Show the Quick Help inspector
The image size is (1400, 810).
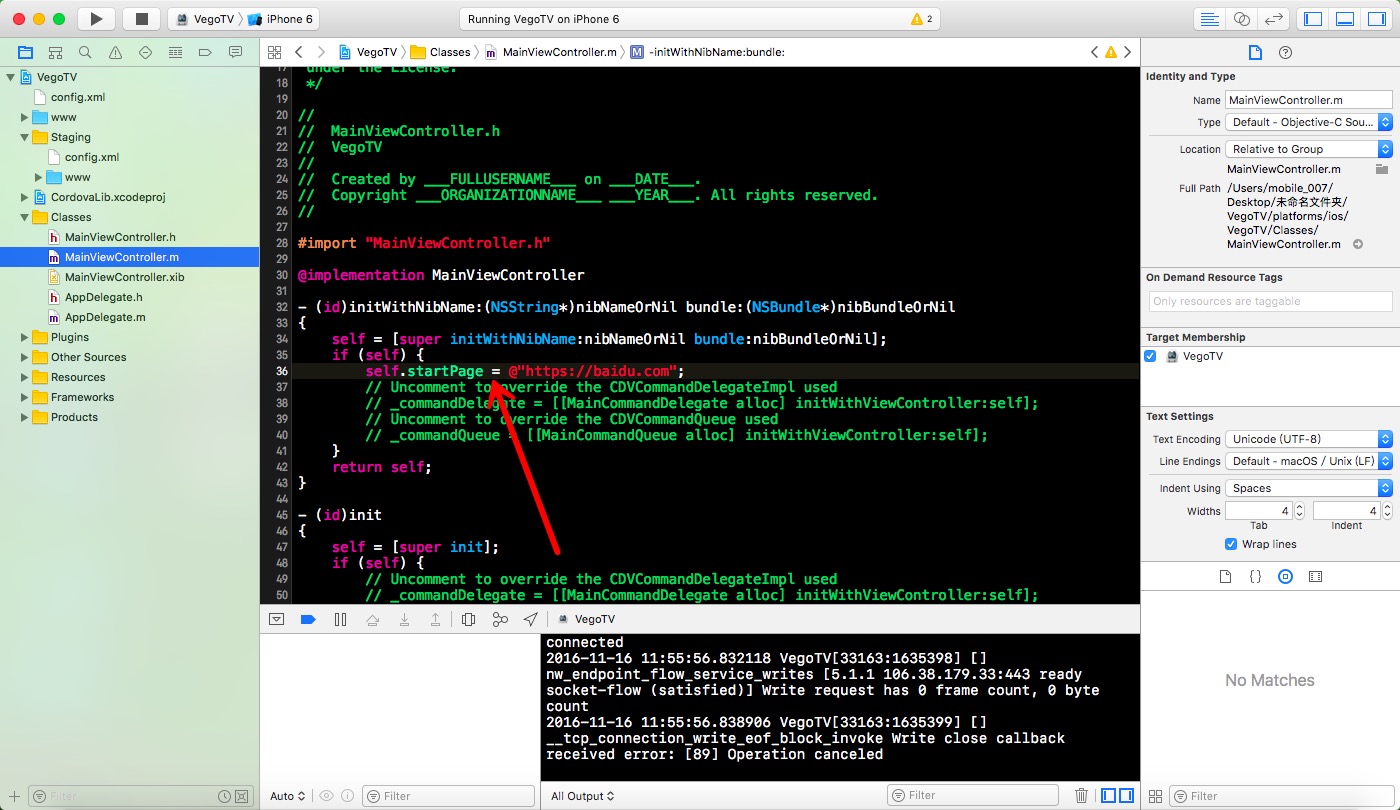(x=1286, y=52)
